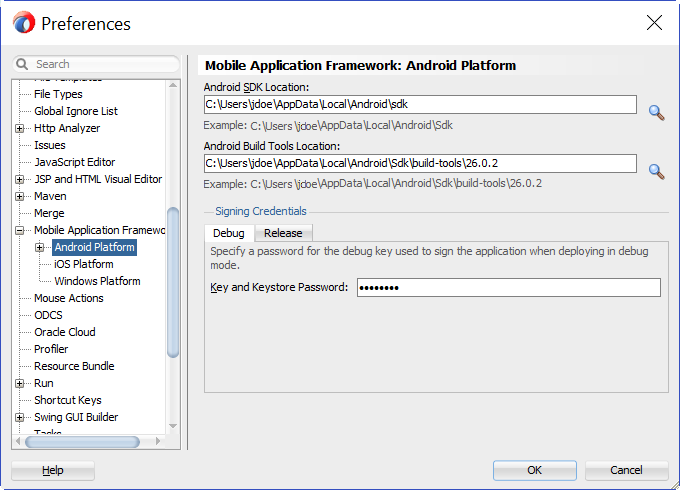Click the OK button
This screenshot has width=680, height=490.
pos(535,470)
